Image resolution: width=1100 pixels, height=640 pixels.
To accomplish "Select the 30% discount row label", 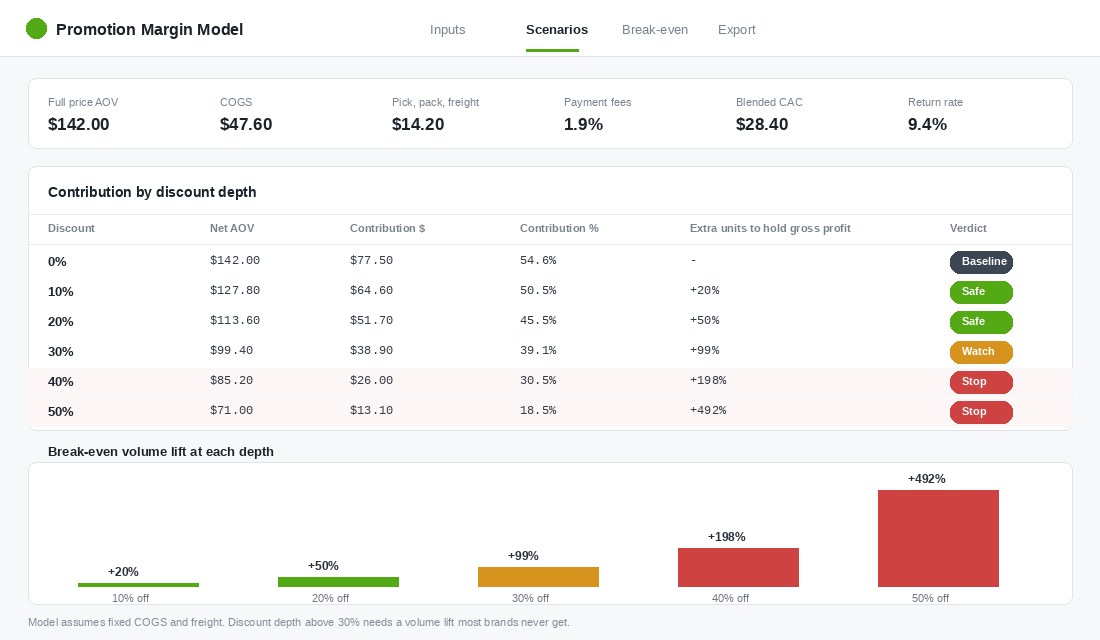I will [x=60, y=352].
